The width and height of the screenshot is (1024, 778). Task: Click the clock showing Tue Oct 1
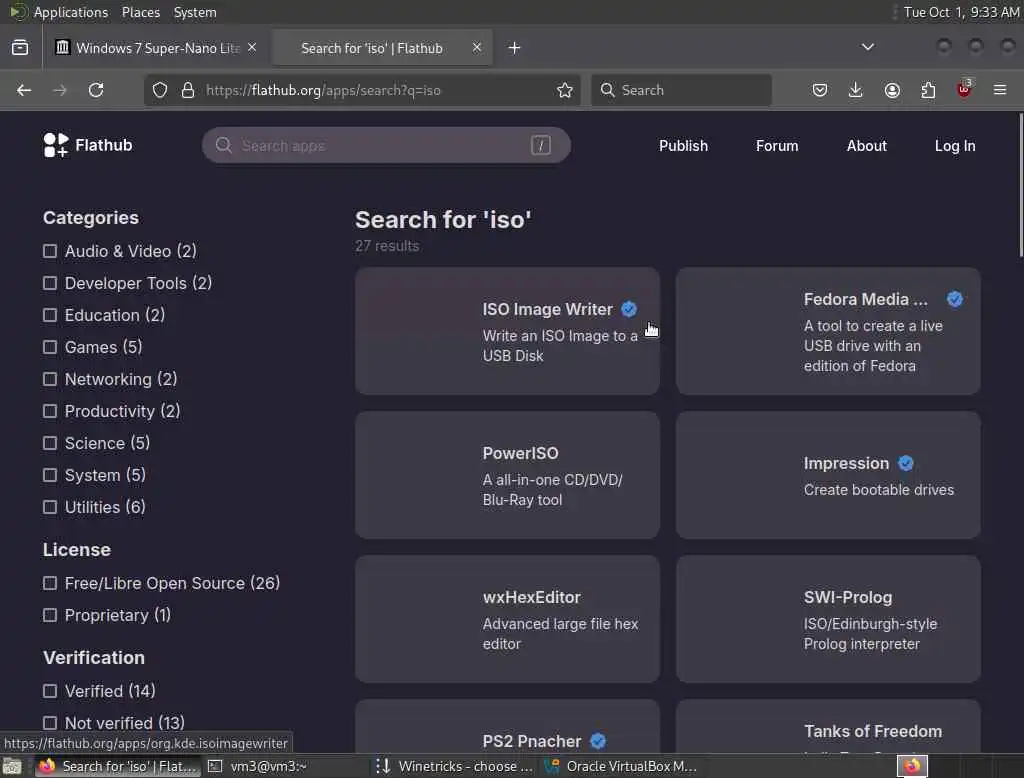(961, 12)
